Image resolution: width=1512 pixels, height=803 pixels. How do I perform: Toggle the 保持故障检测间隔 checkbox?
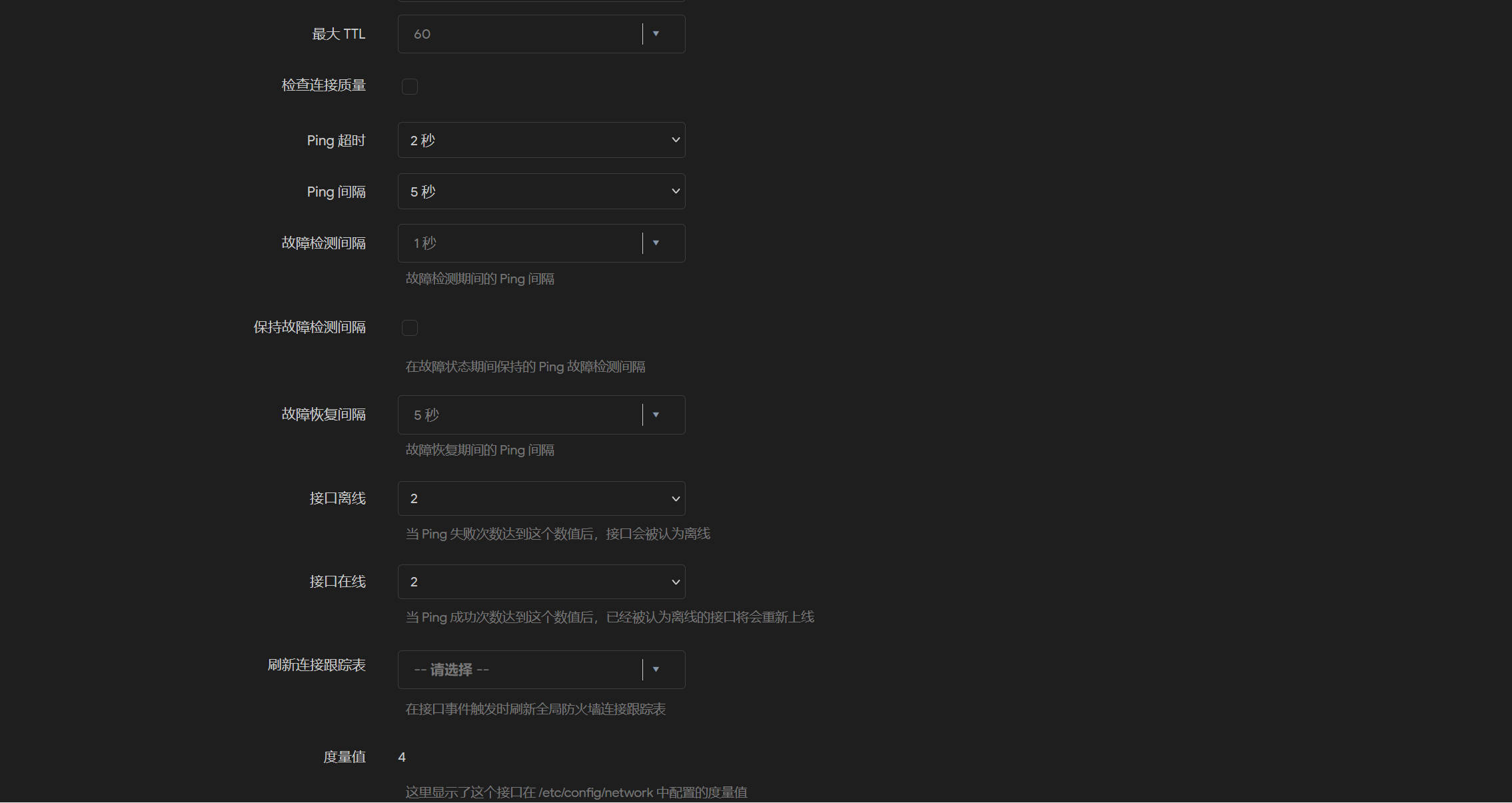pos(410,328)
